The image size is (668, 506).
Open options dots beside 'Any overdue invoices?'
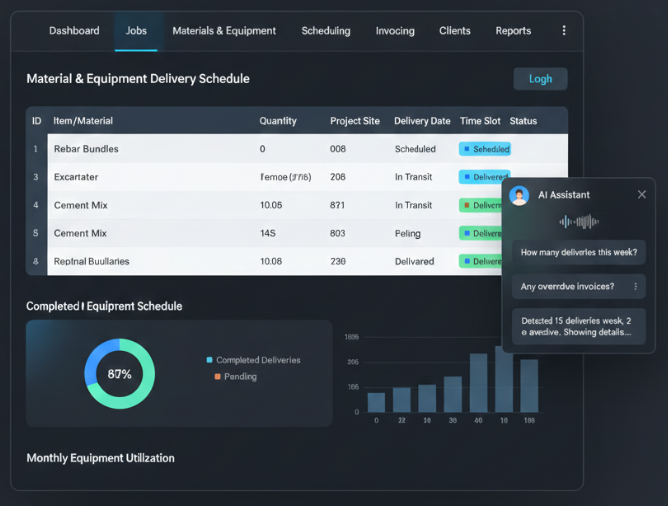pyautogui.click(x=636, y=287)
